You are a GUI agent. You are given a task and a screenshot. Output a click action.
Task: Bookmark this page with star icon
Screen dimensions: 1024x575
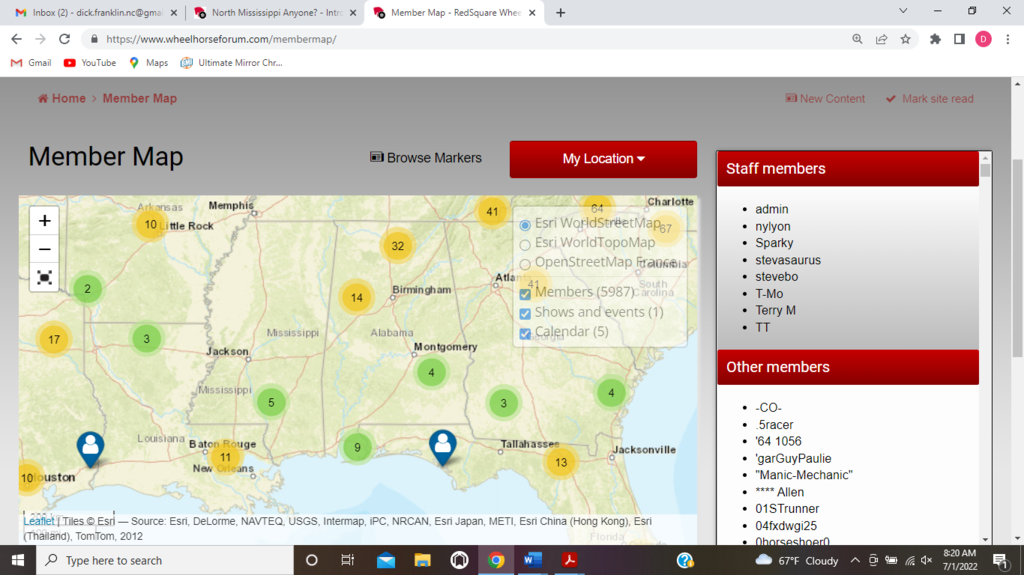[905, 39]
